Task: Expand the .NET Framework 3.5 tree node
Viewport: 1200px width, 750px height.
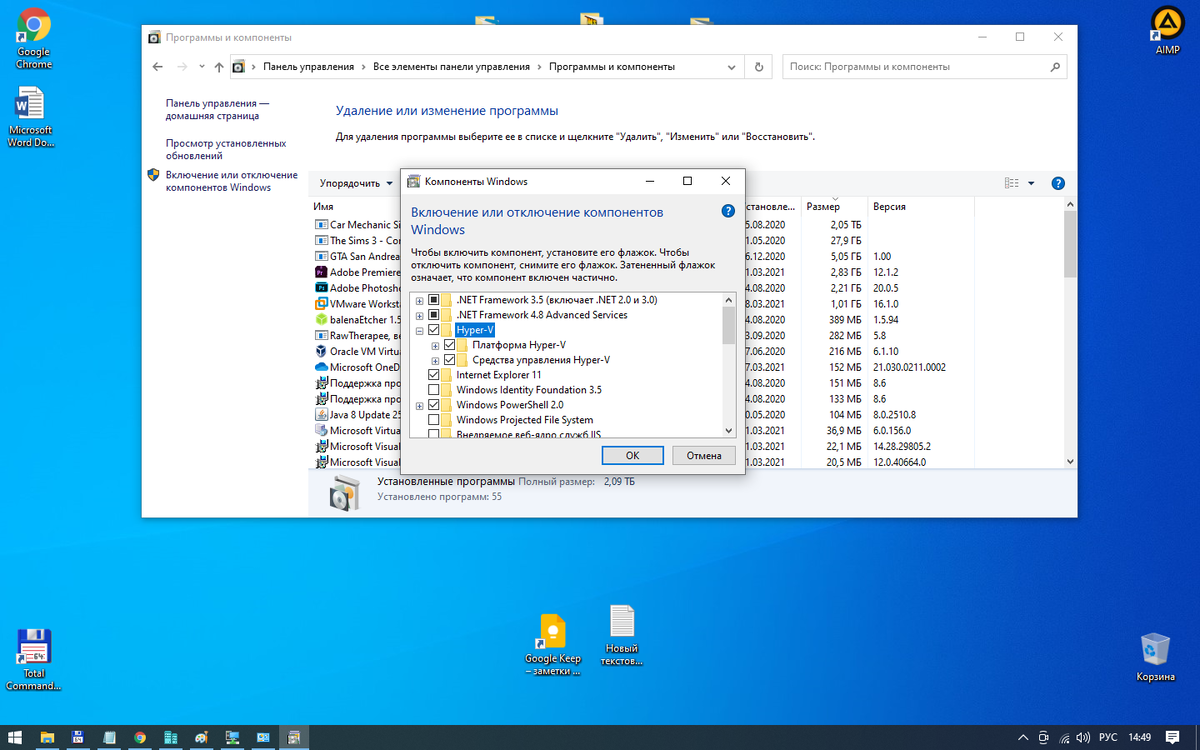Action: click(x=419, y=299)
